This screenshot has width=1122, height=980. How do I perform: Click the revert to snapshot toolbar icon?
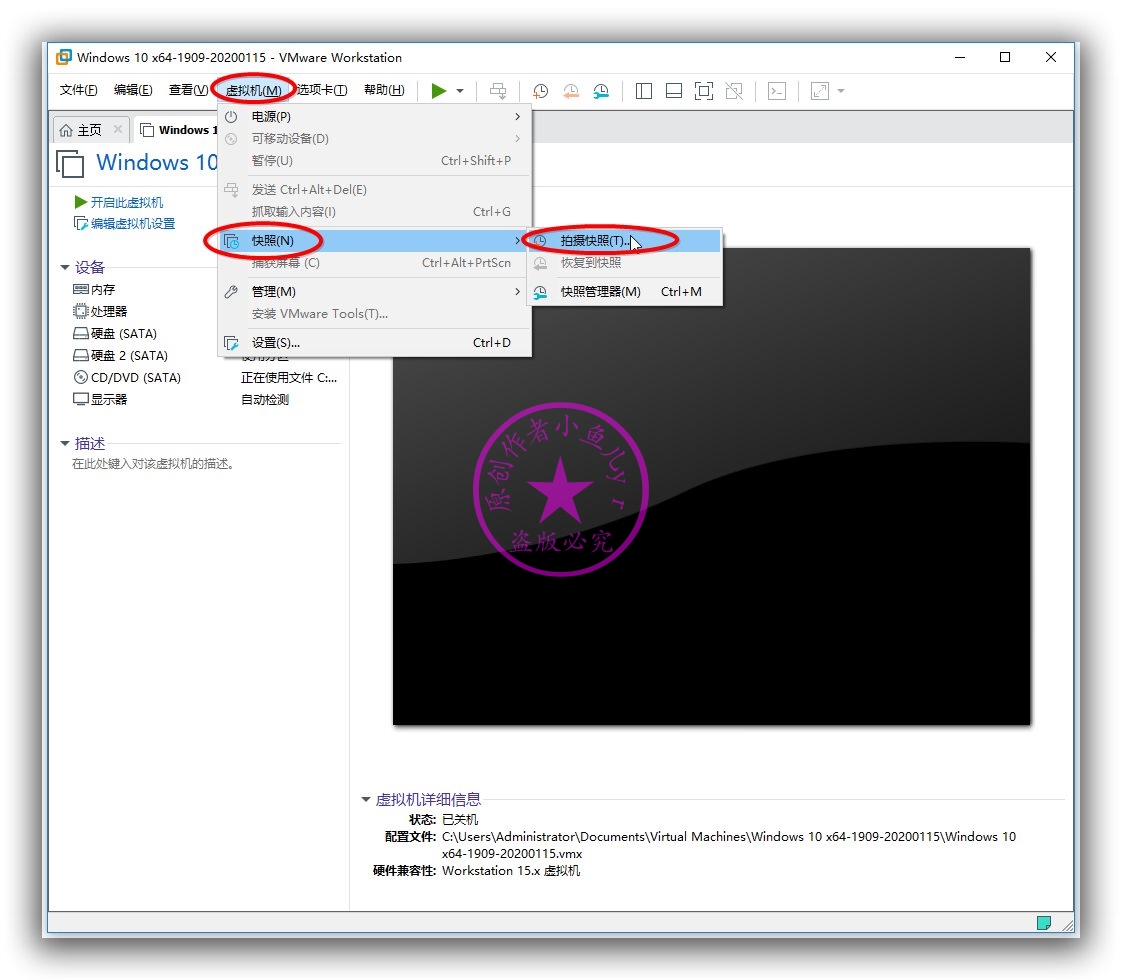click(x=571, y=91)
